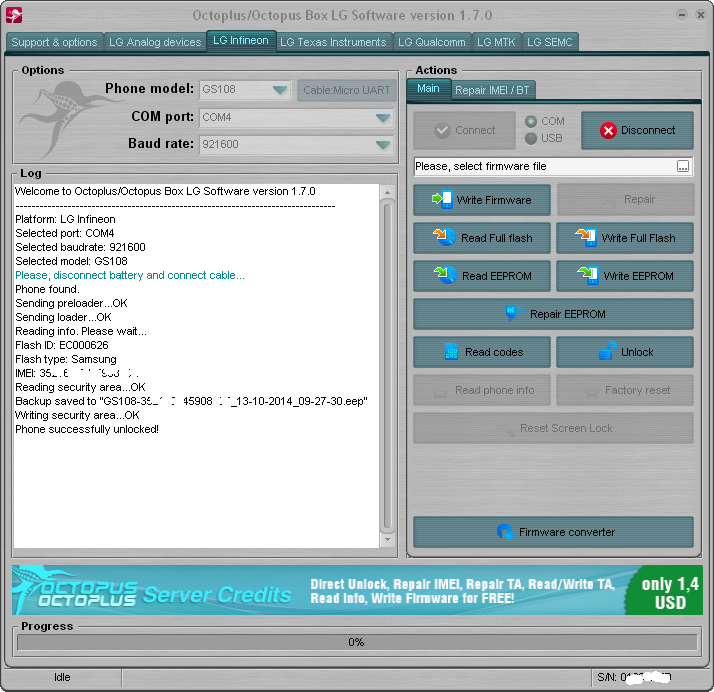Click the Firmware converter icon
Viewport: 714px width, 692px height.
click(505, 531)
